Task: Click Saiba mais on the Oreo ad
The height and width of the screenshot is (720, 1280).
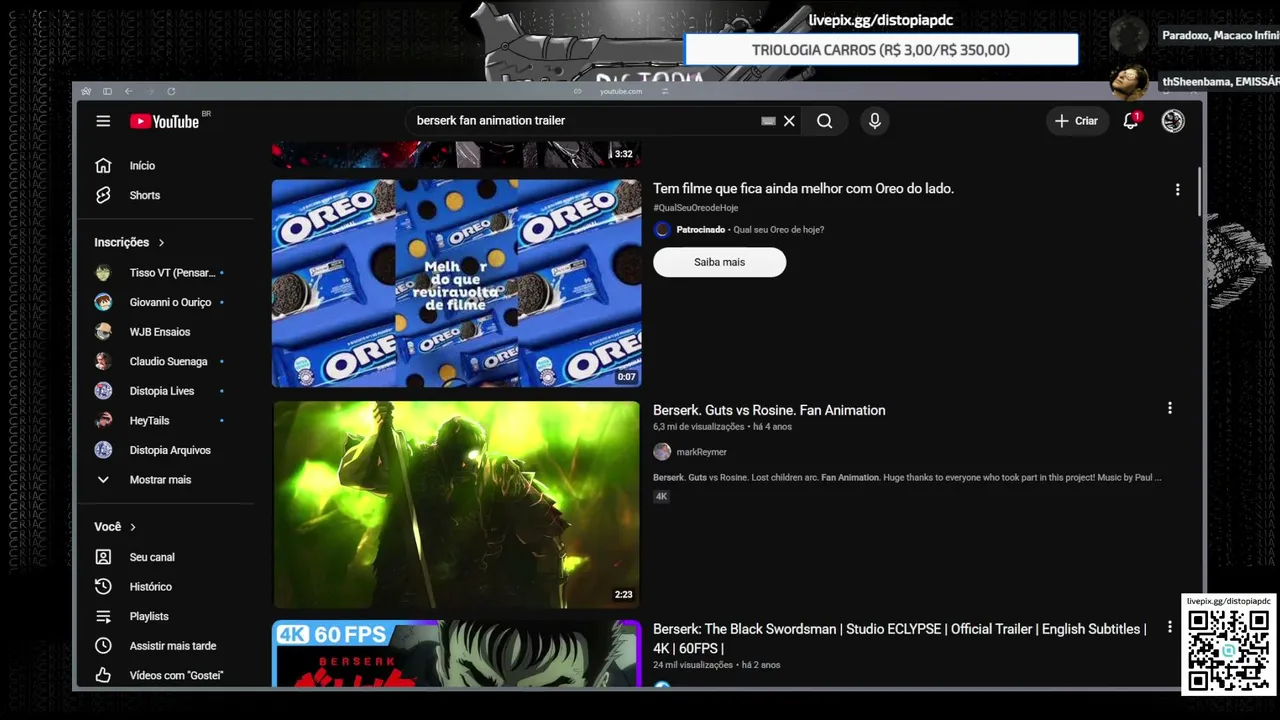Action: click(719, 262)
